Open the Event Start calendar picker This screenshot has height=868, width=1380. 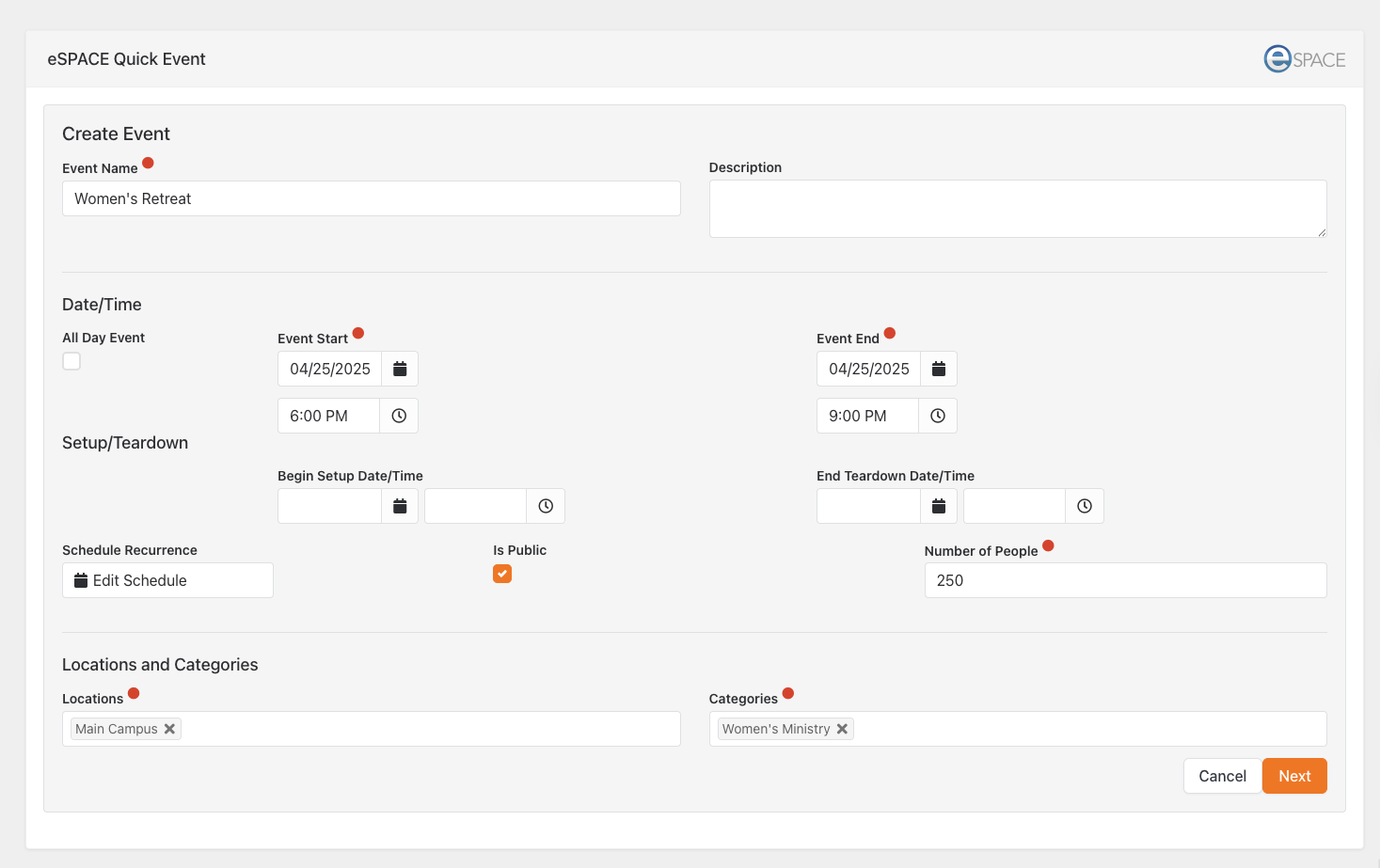click(x=400, y=369)
